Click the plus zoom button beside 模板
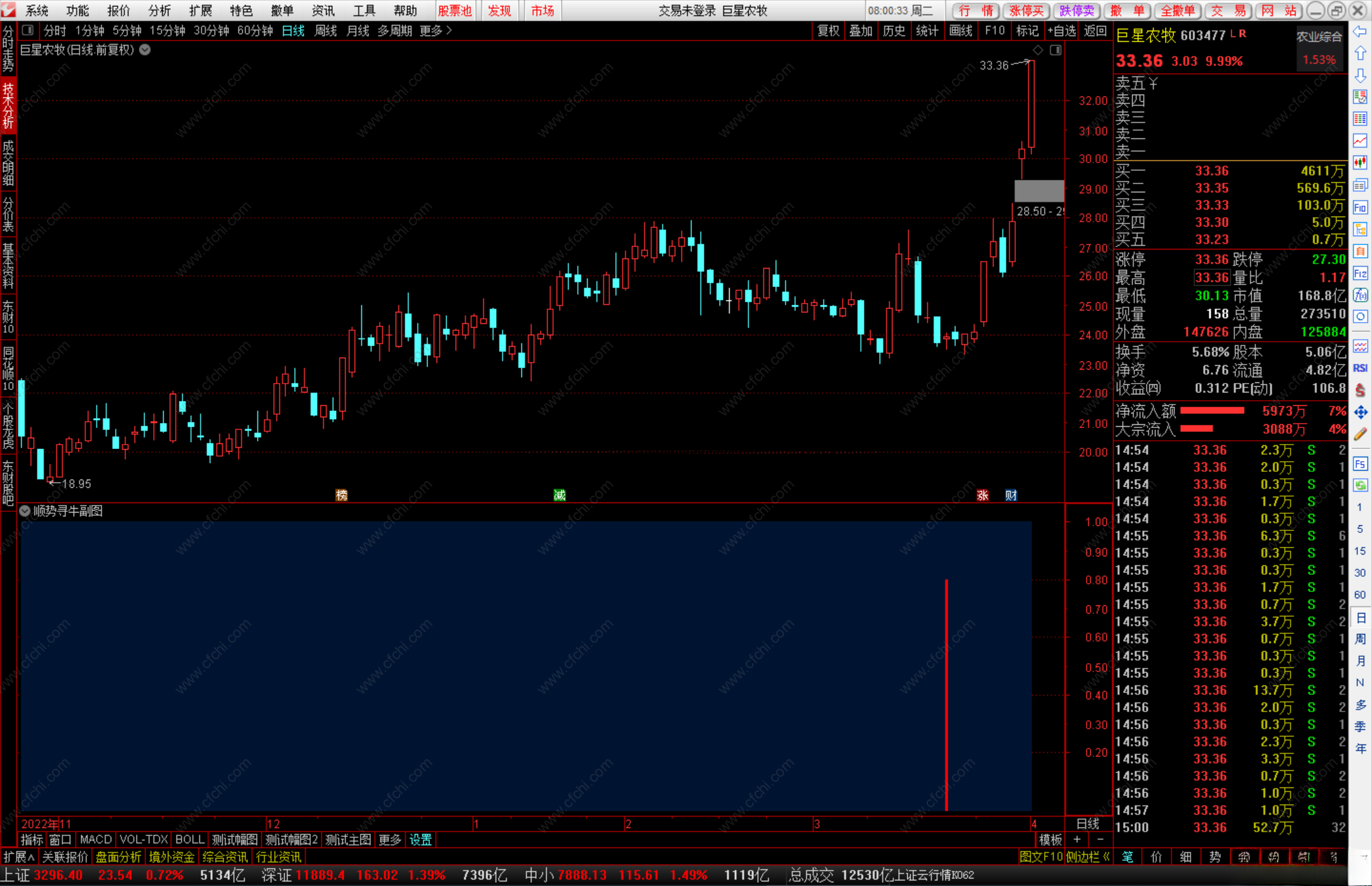Viewport: 1372px width, 886px height. tap(1077, 840)
